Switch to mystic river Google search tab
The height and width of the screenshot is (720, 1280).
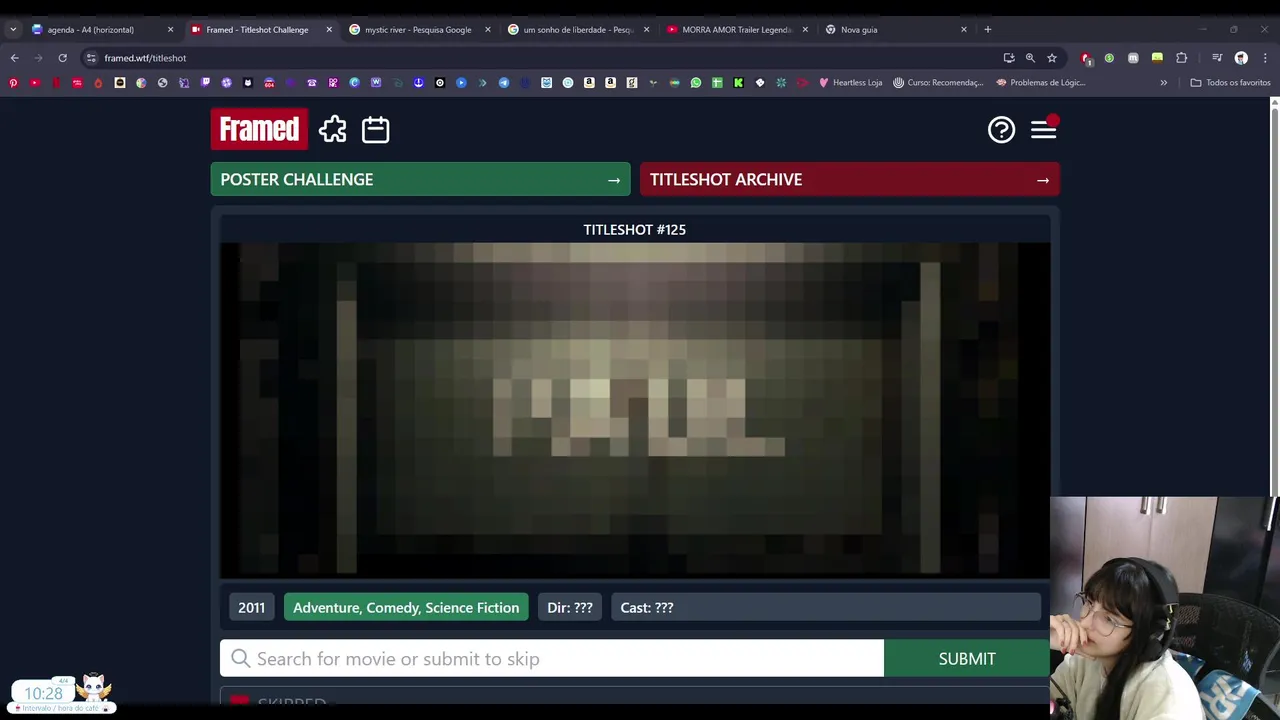click(418, 29)
